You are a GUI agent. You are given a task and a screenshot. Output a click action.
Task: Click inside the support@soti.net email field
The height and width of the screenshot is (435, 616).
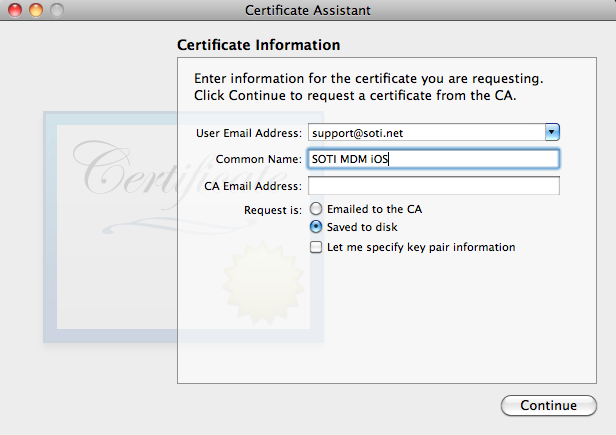point(427,133)
